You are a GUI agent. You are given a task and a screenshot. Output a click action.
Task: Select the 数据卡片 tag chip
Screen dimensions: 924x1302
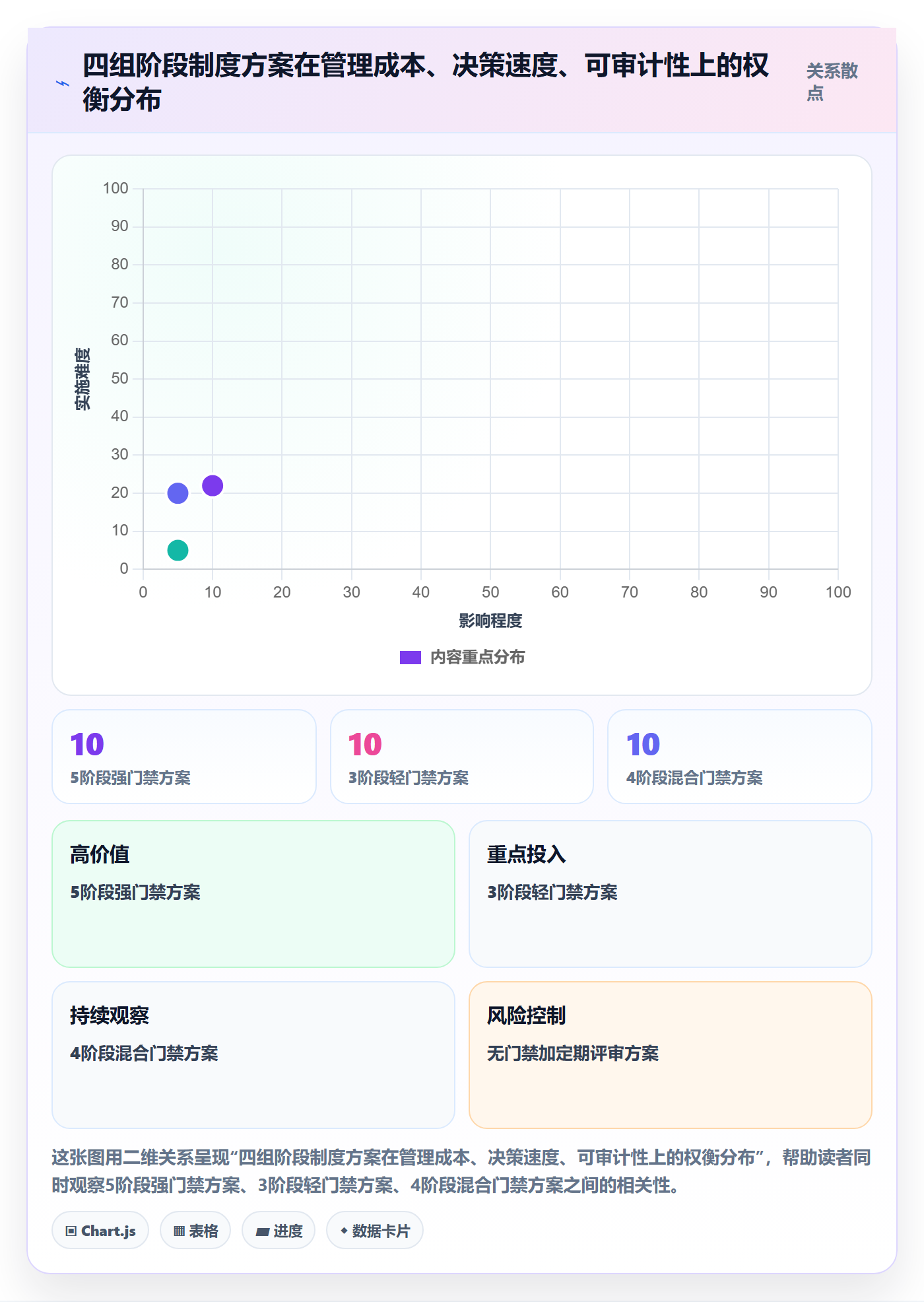(x=375, y=1230)
